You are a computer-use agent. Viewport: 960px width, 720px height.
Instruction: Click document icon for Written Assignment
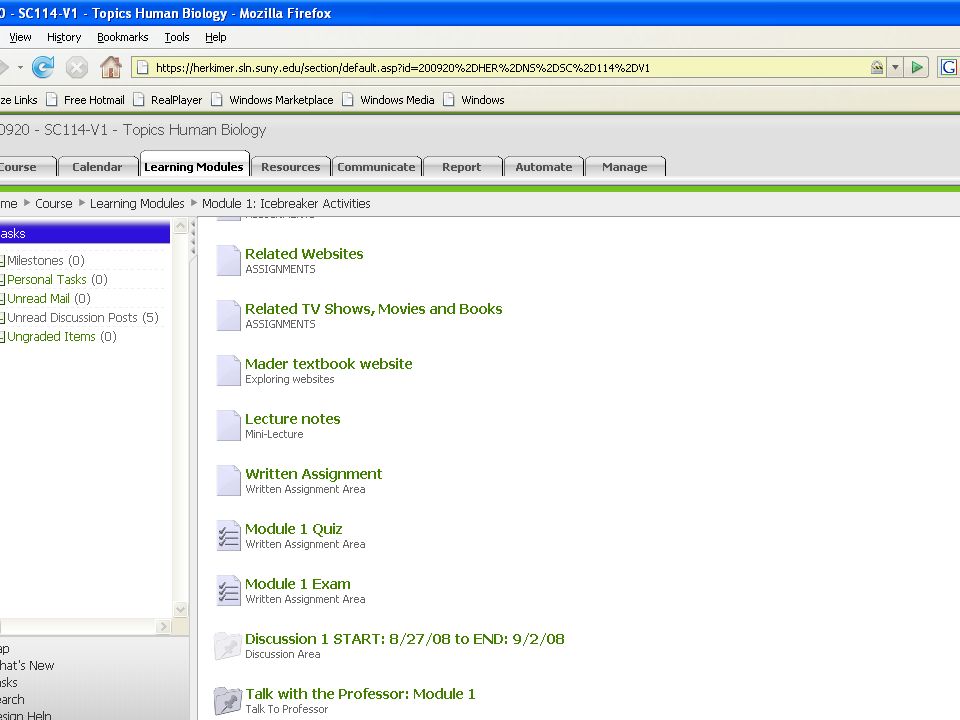tap(228, 481)
